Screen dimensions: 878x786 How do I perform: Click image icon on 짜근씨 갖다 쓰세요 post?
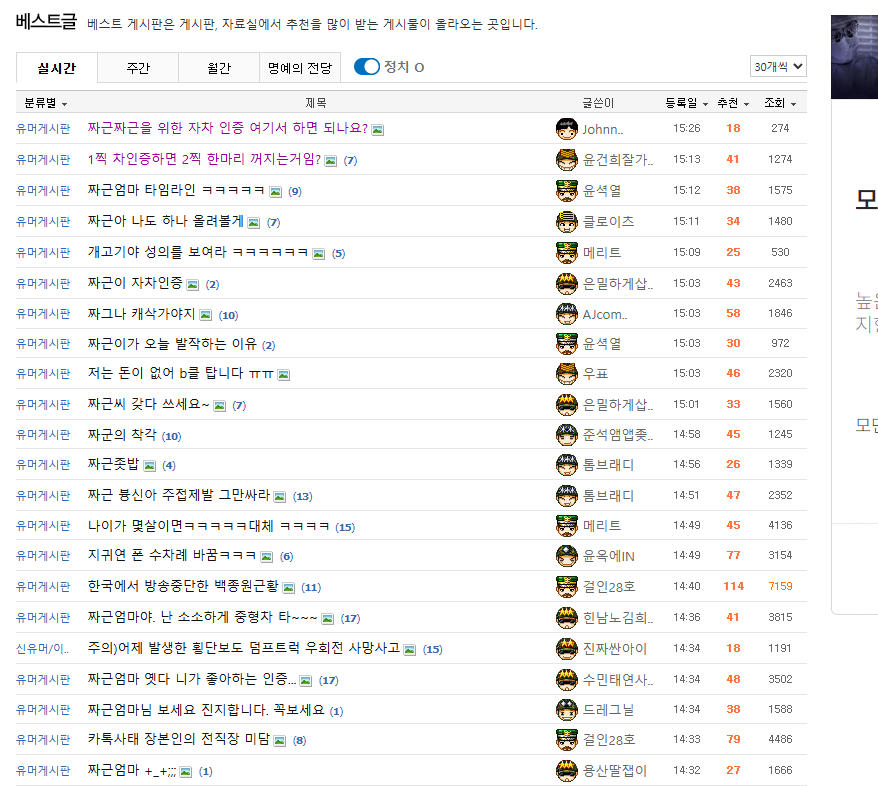(x=220, y=406)
